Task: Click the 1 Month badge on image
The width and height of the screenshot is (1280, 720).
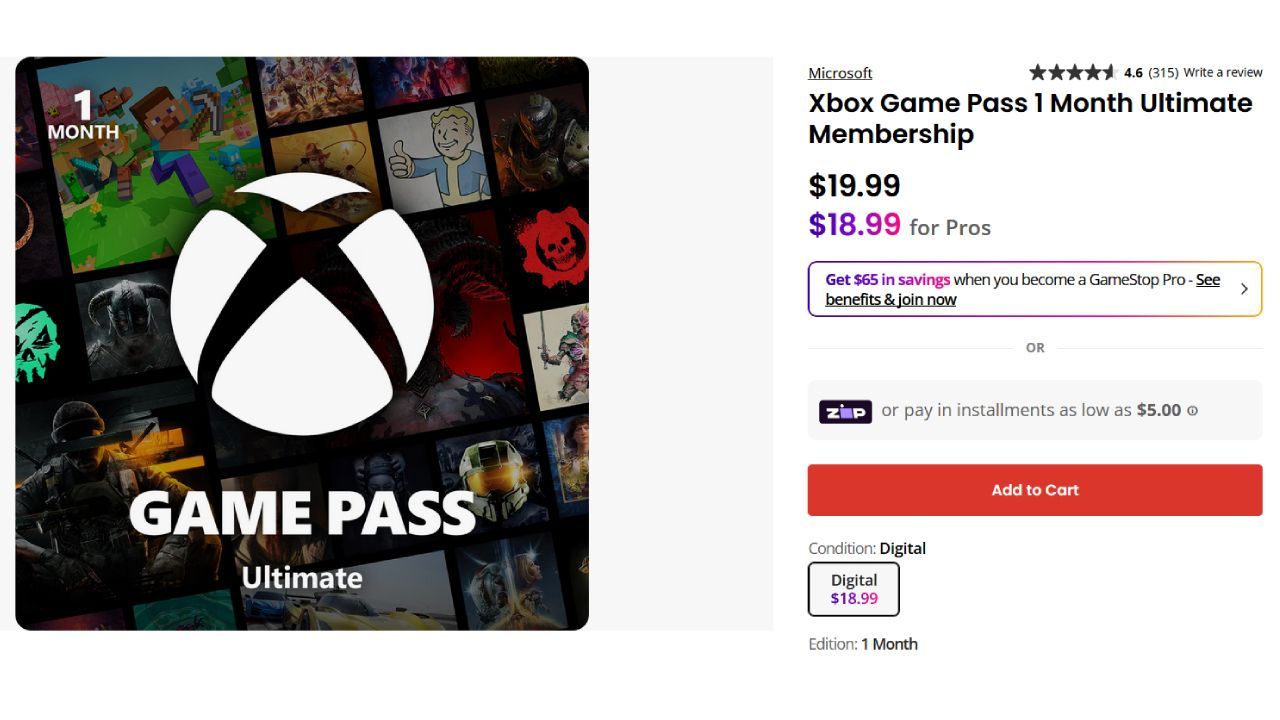Action: (x=83, y=116)
